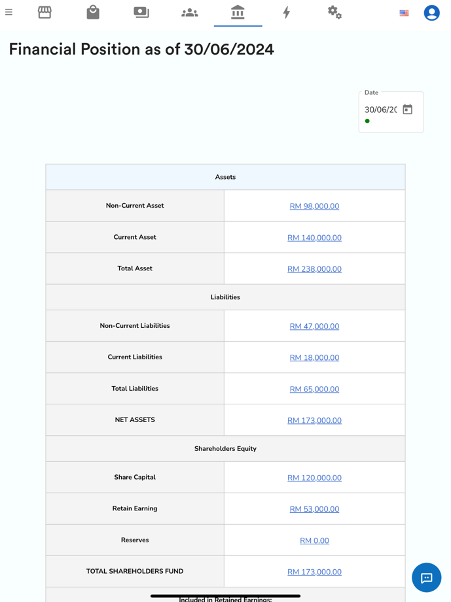Image resolution: width=451 pixels, height=602 pixels.
Task: Open TOTAL SHAREHOLDERS FUND RM 173,000.00 link
Action: pyautogui.click(x=314, y=572)
